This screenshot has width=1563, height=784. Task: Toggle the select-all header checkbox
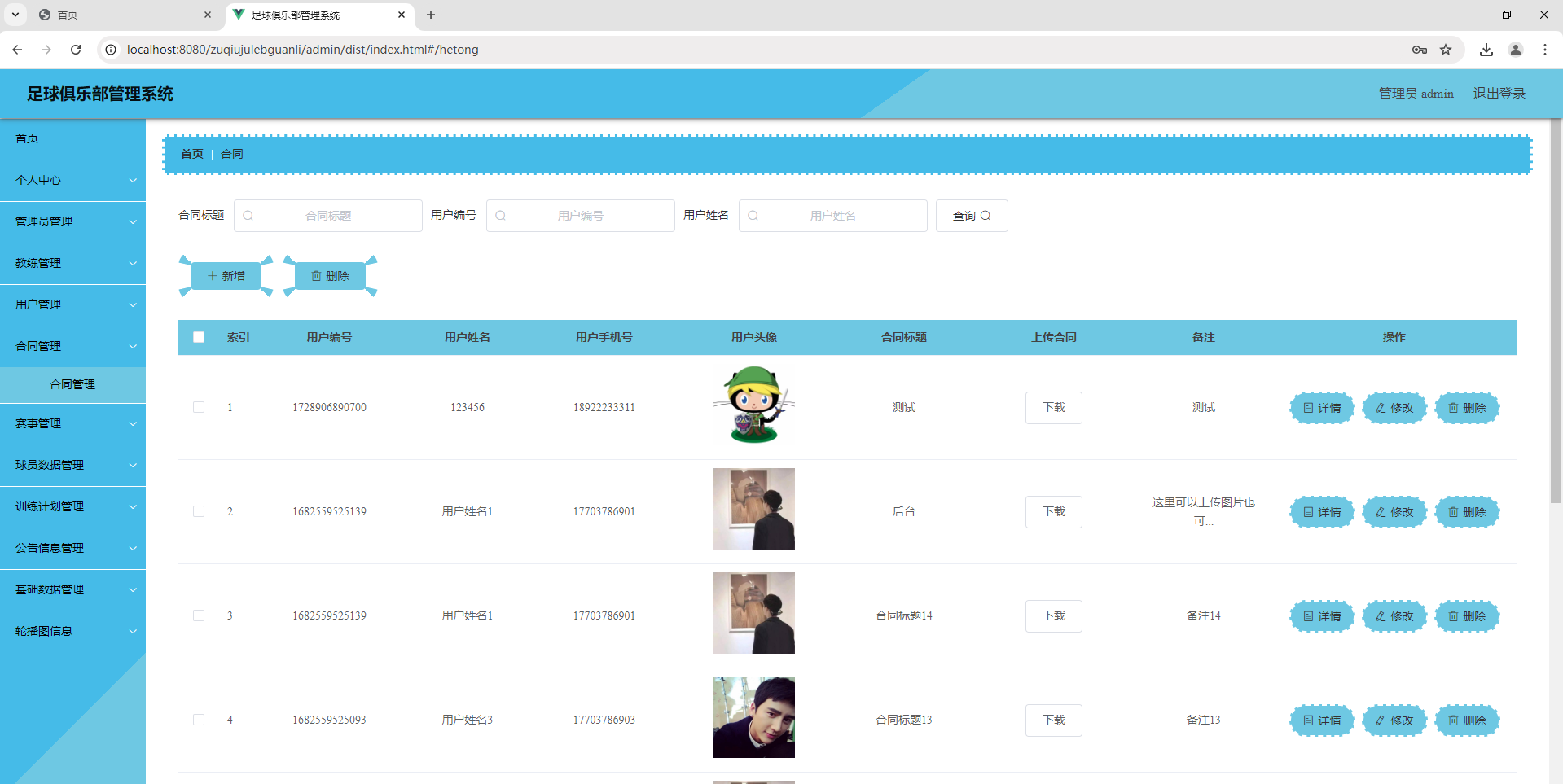click(199, 337)
